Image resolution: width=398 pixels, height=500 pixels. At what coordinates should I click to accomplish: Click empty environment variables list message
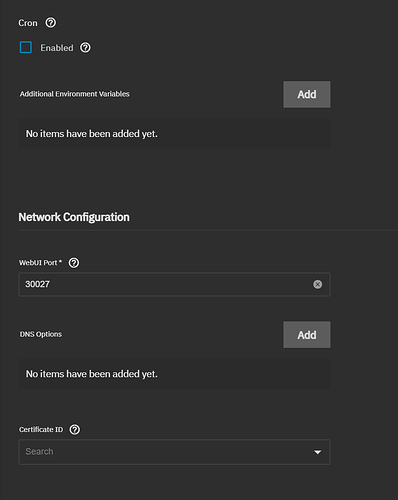(92, 134)
